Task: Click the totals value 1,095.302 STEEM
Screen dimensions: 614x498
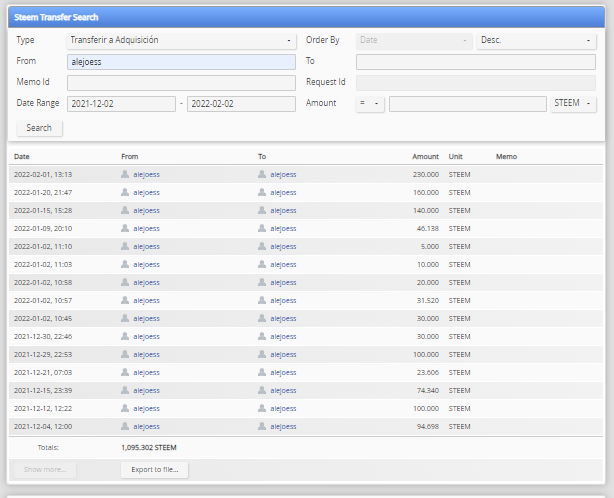Action: [149, 447]
